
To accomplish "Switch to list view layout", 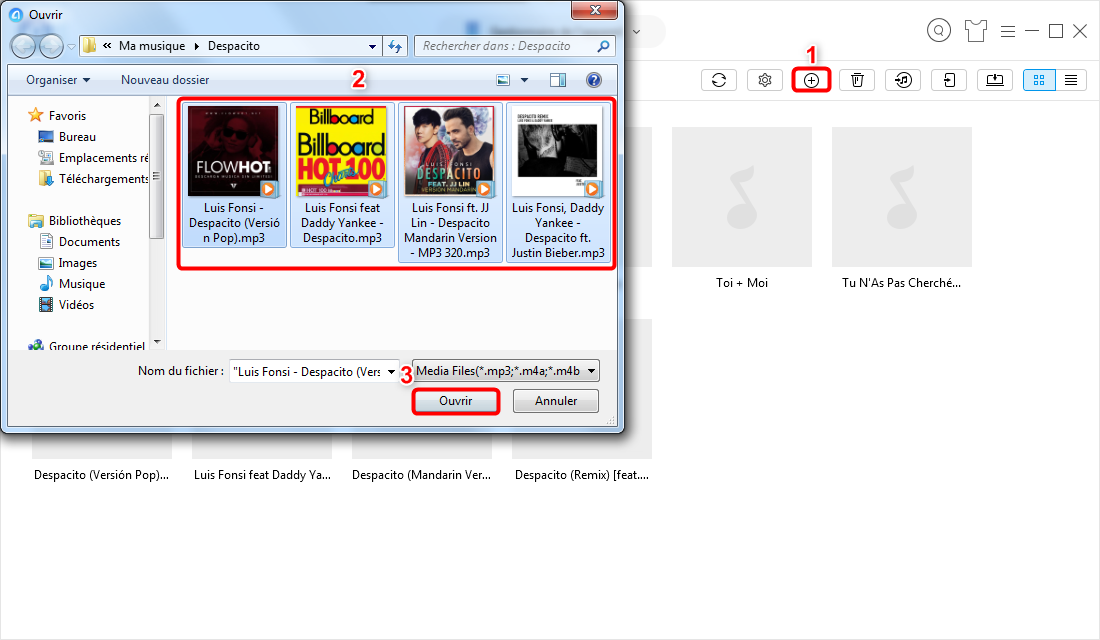I will click(1071, 81).
